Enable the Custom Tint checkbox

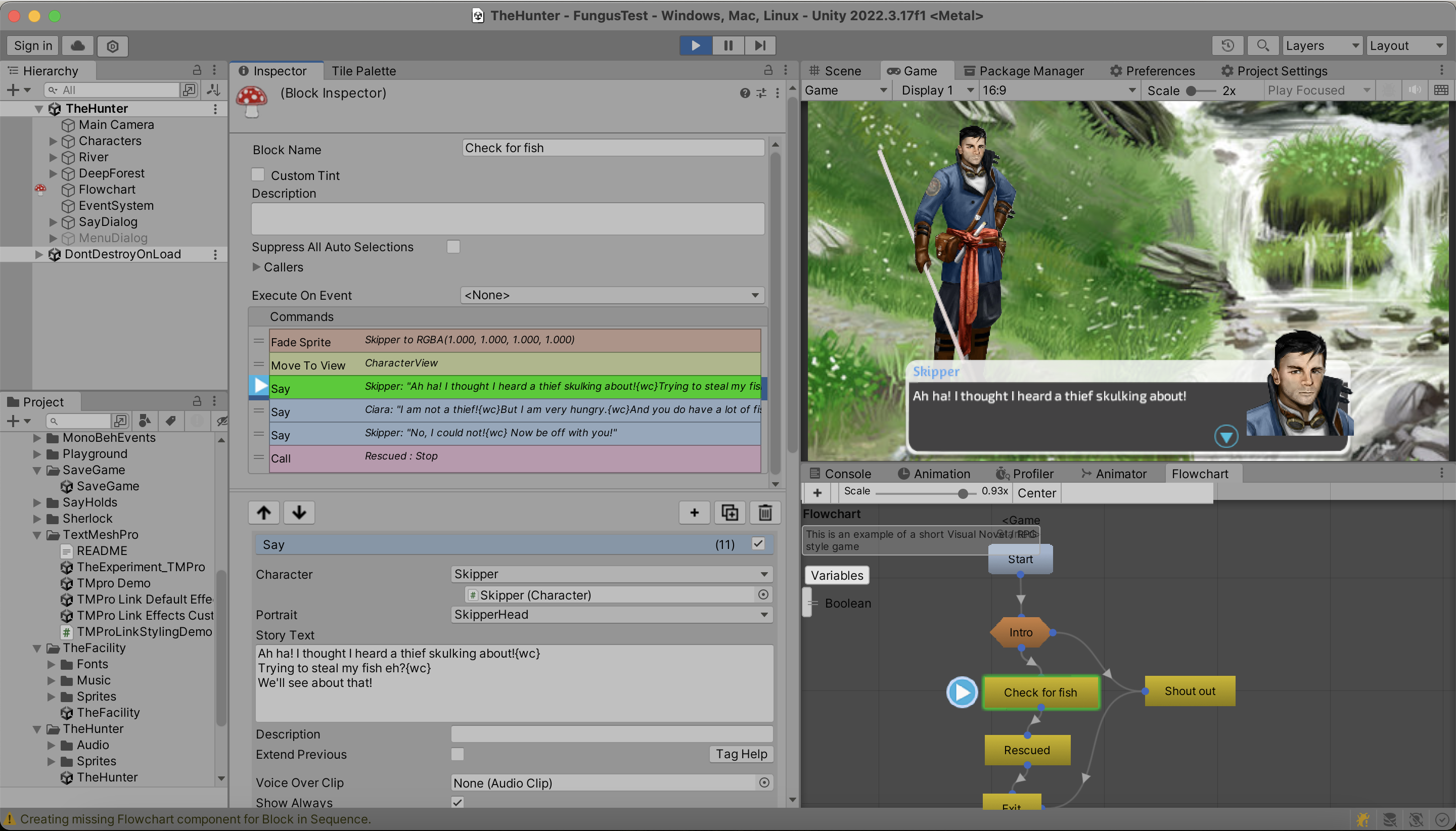(x=258, y=175)
